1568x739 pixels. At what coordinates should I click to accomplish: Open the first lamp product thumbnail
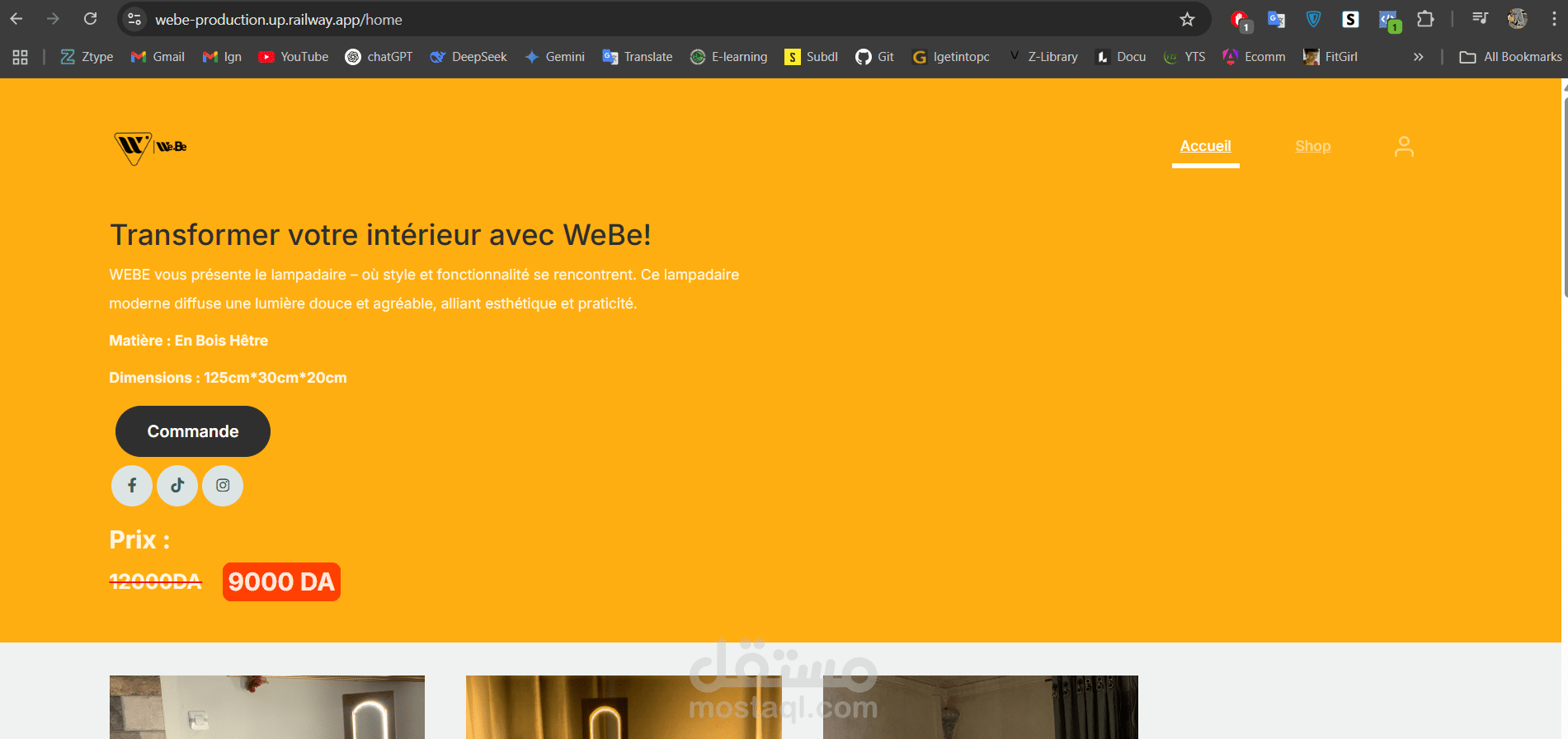(267, 707)
